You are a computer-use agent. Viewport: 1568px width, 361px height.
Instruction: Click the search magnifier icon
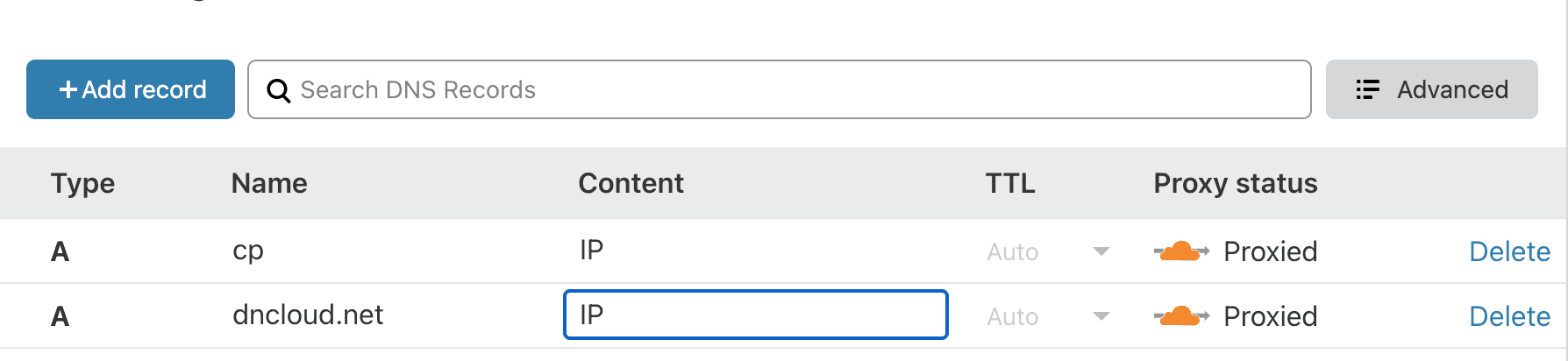(278, 90)
